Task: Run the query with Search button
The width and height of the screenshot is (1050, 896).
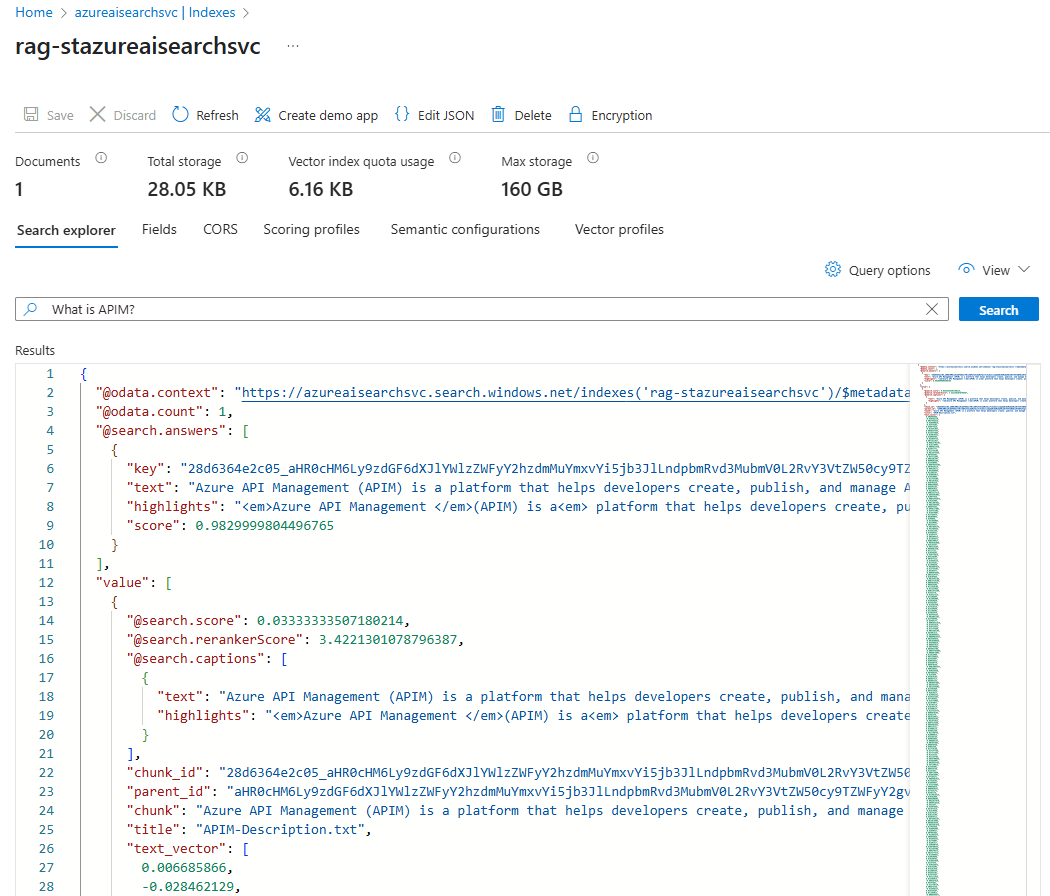Action: (998, 309)
